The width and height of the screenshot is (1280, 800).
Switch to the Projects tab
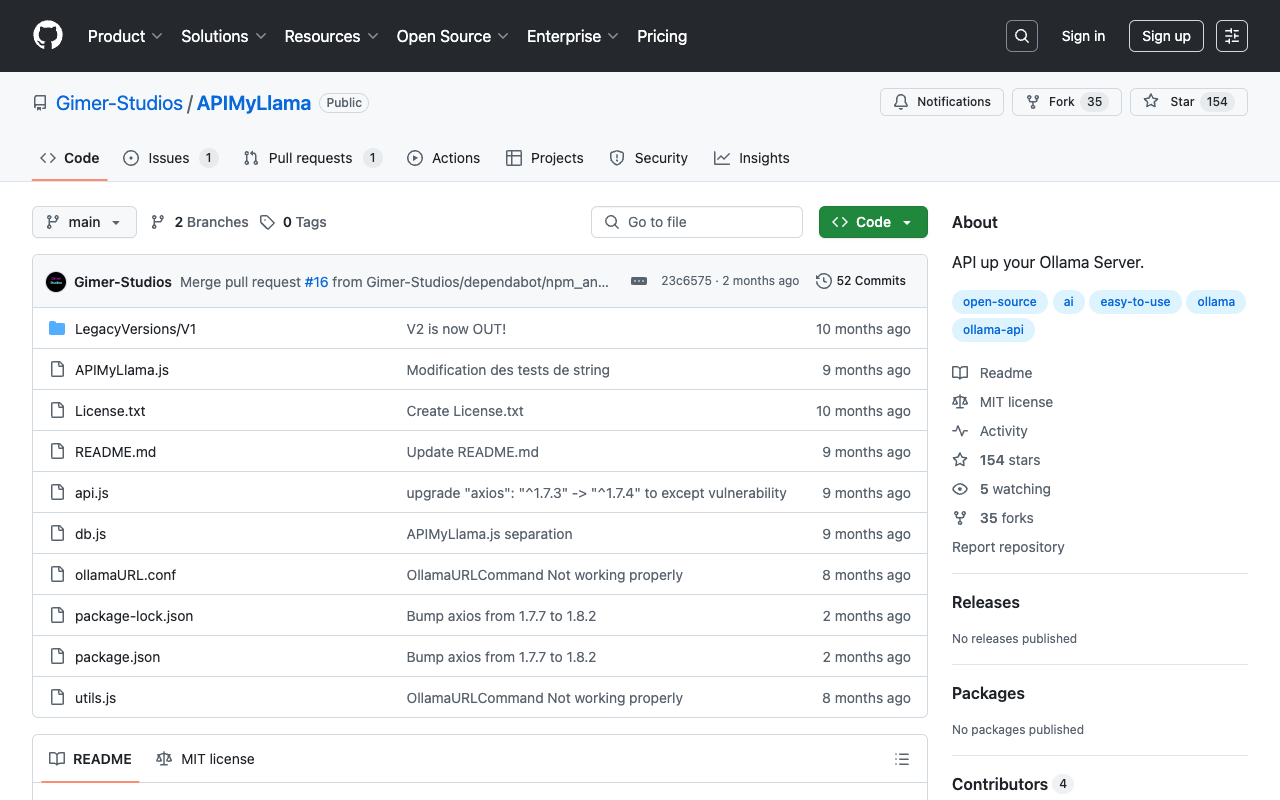coord(545,158)
